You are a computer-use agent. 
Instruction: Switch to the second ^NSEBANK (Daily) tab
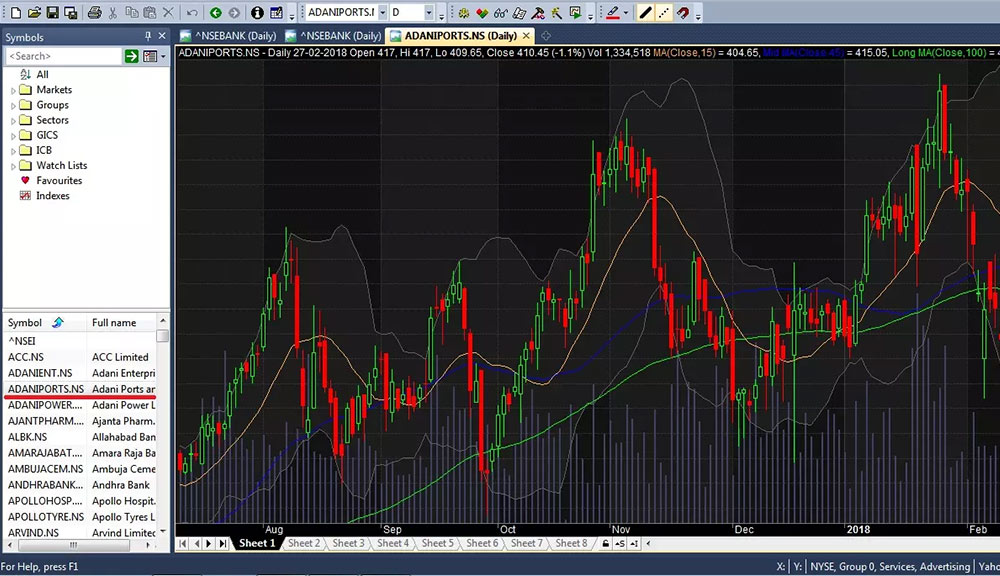pos(334,36)
